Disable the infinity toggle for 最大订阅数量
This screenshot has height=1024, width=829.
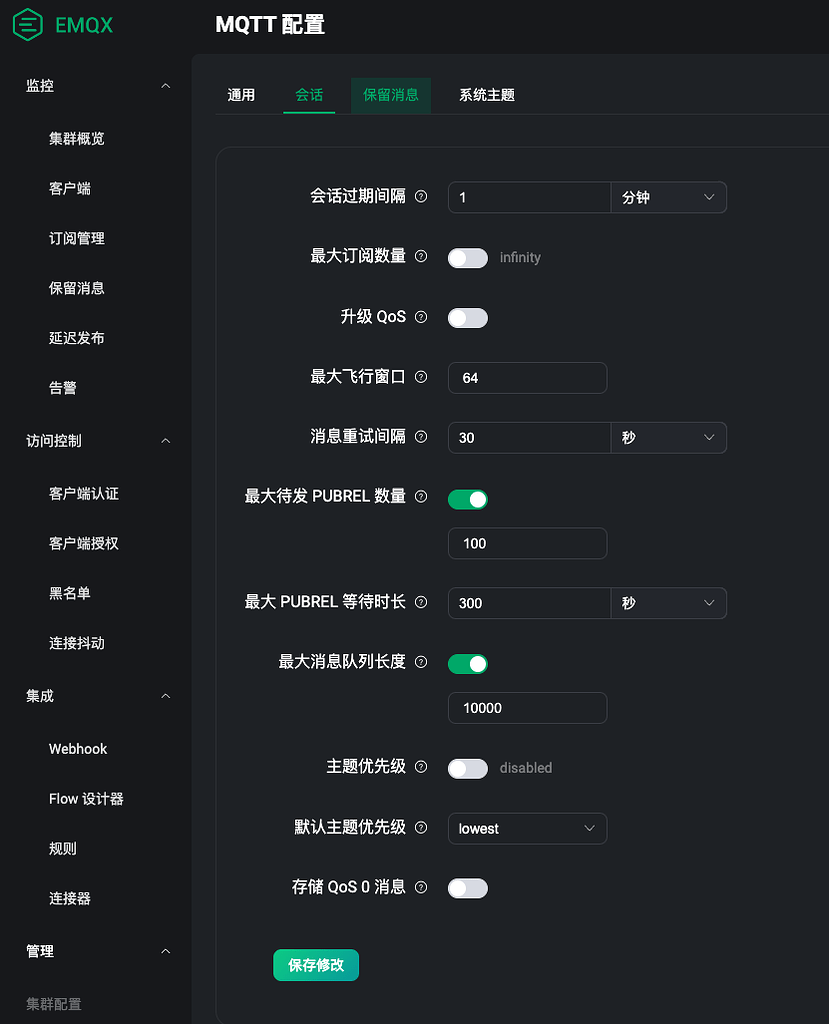click(467, 257)
